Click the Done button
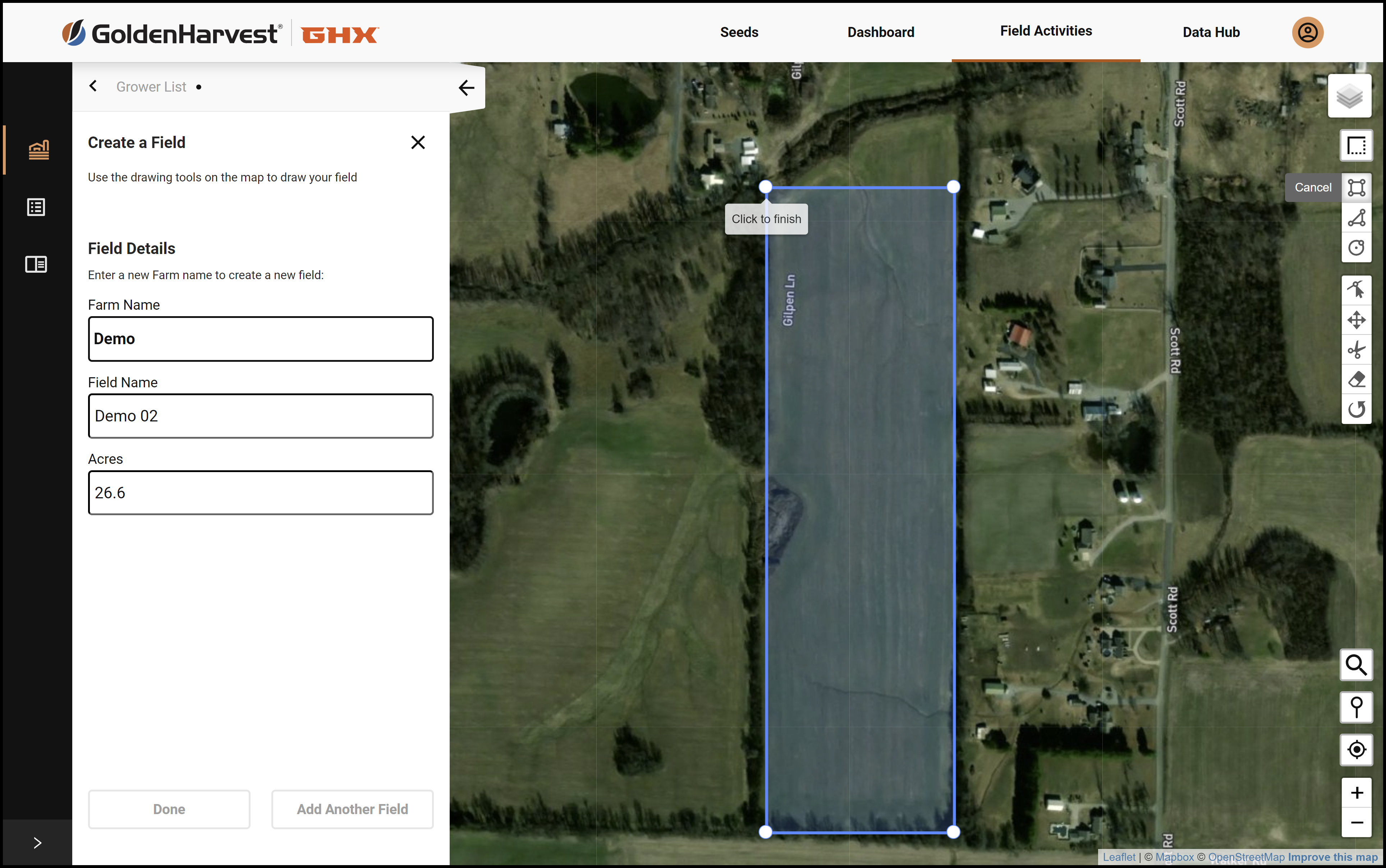1386x868 pixels. [169, 809]
